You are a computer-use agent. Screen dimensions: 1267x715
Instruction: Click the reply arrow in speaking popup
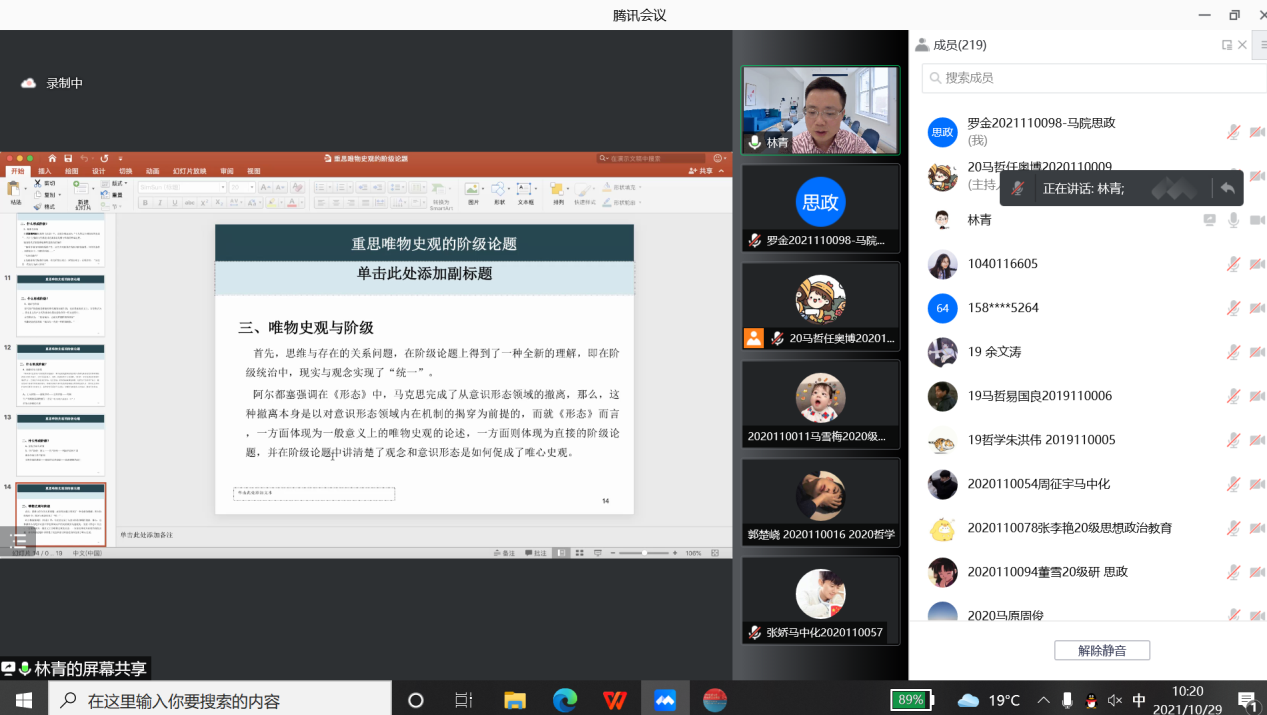[x=1227, y=188]
